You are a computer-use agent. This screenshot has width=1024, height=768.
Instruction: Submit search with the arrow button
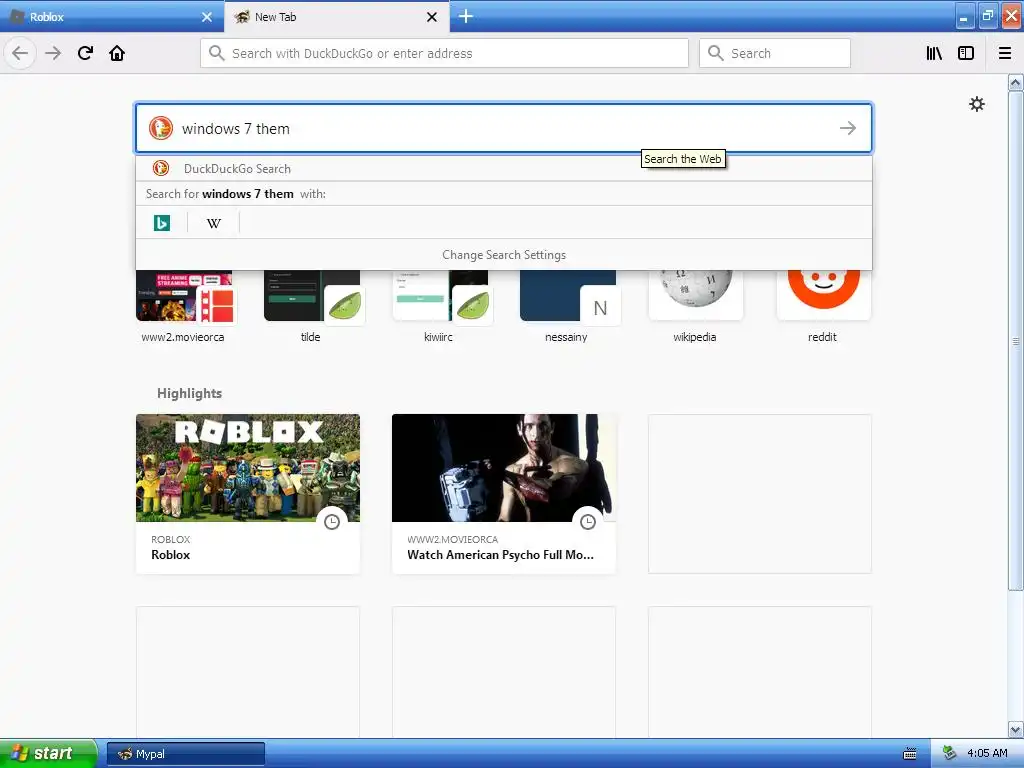coord(848,128)
